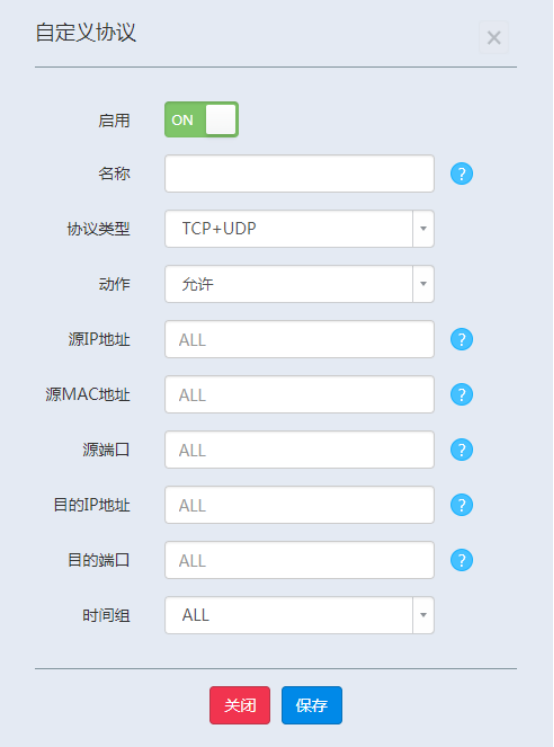Viewport: 554px width, 747px height.
Task: Open help icon for 目的IP地址
Action: tap(461, 505)
